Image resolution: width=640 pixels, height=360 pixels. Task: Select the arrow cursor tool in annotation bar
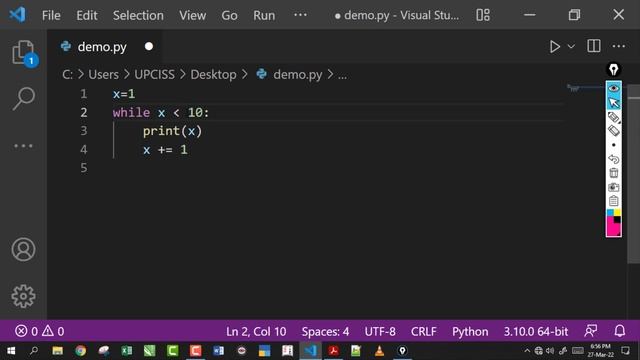pos(613,102)
